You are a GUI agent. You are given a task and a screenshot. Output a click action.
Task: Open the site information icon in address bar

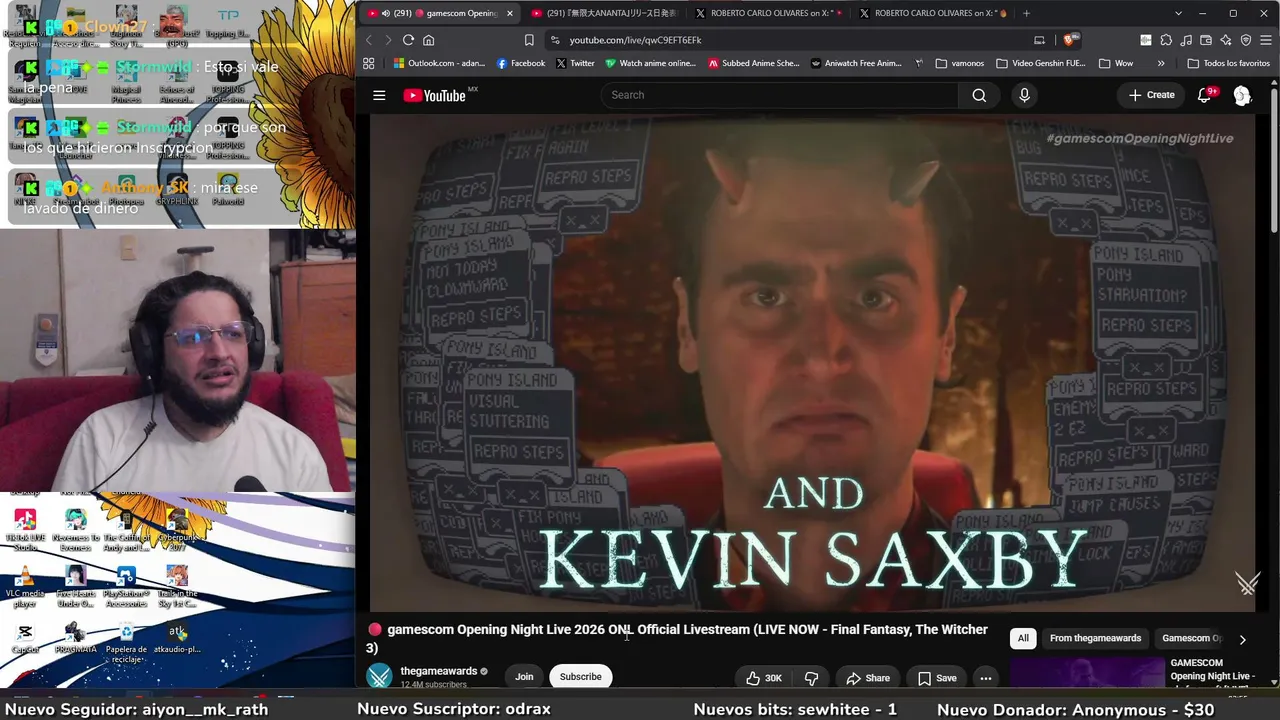(555, 40)
